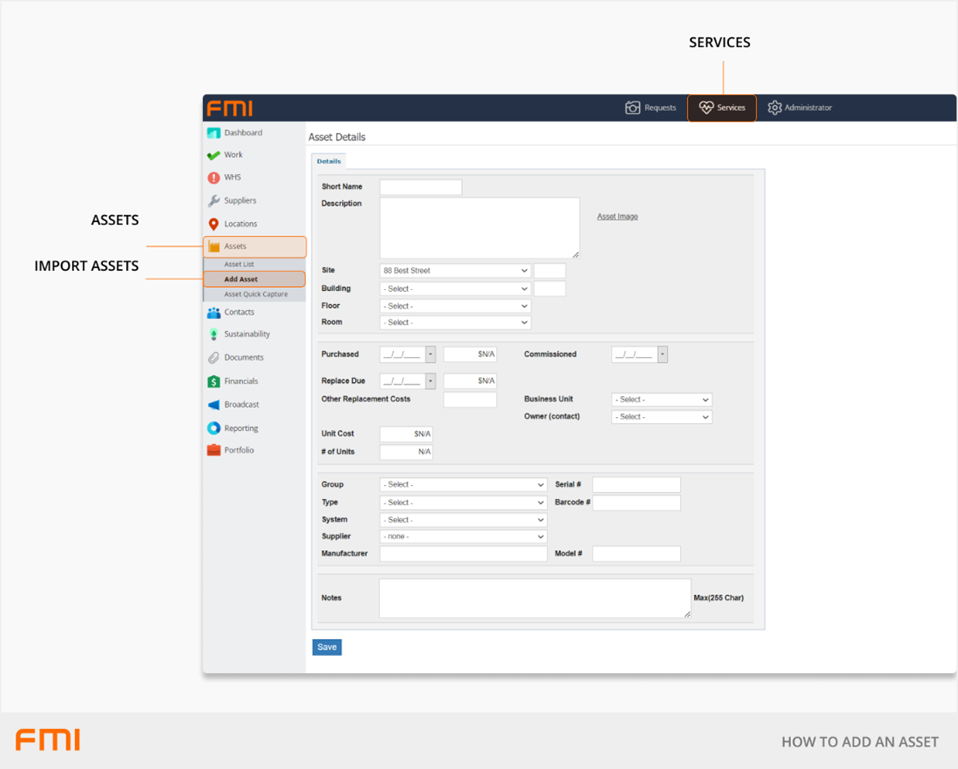Select the red WHS alert icon
The width and height of the screenshot is (958, 769).
click(x=213, y=178)
